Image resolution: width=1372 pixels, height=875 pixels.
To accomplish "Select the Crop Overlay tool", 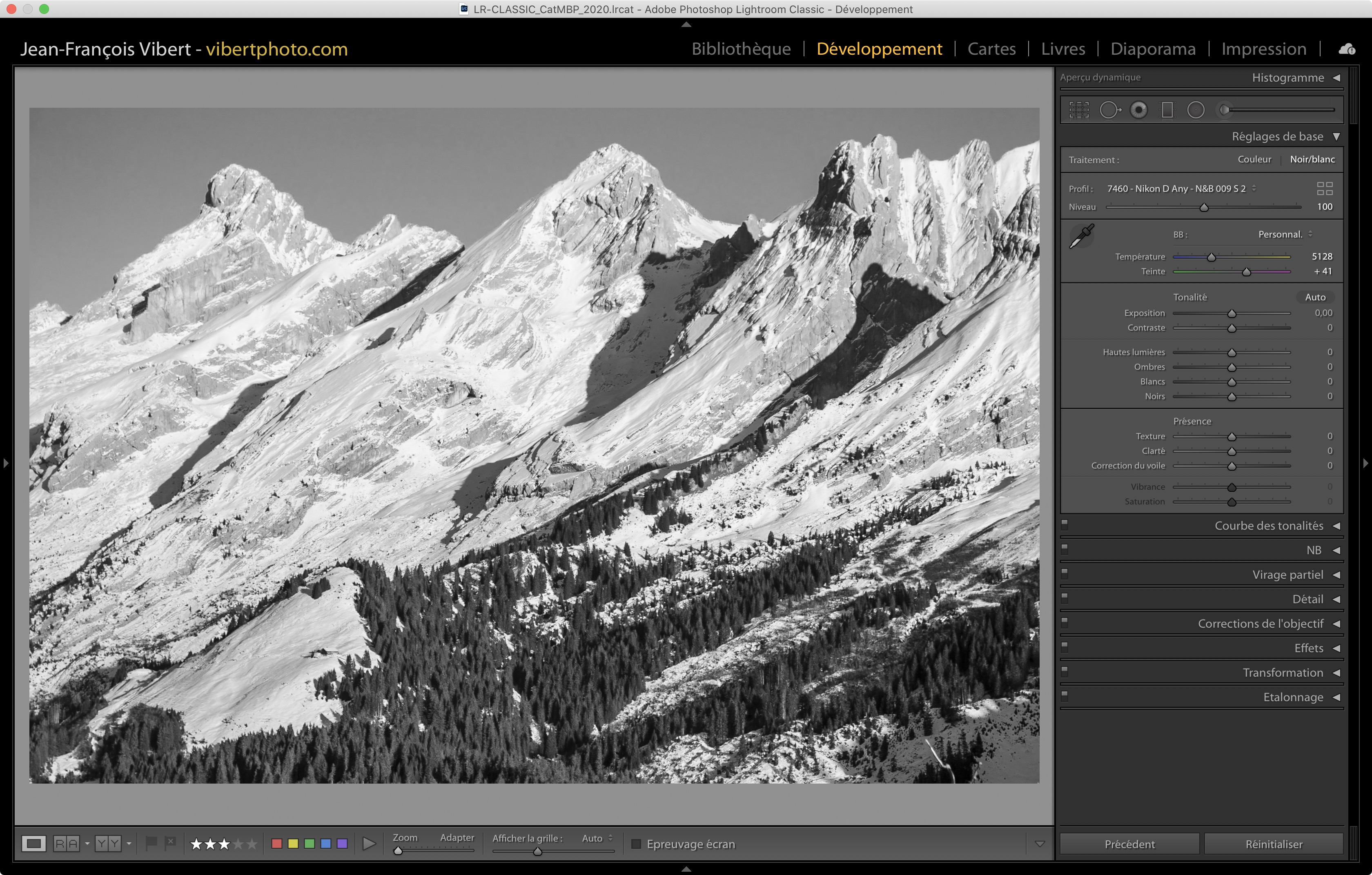I will pyautogui.click(x=1078, y=110).
